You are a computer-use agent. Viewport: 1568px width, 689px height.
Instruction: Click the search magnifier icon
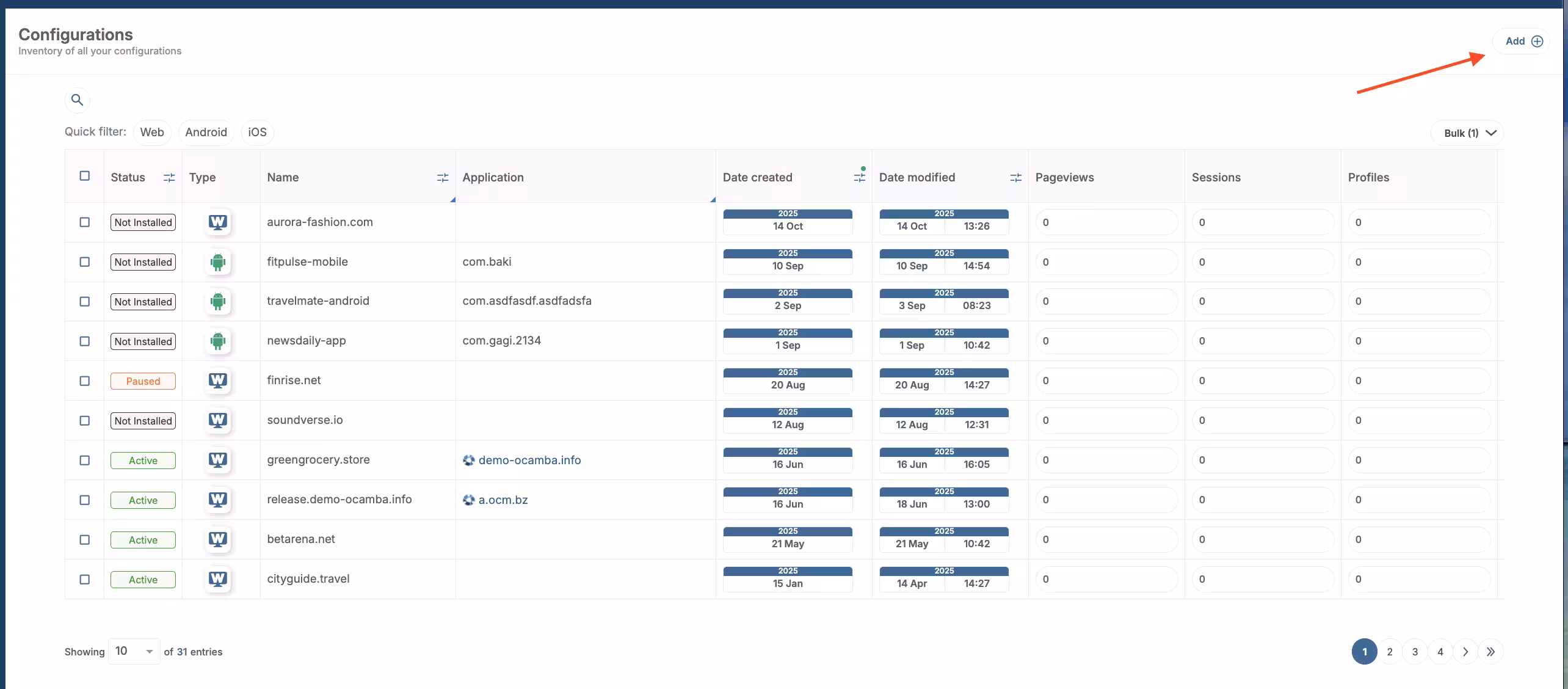(x=77, y=100)
